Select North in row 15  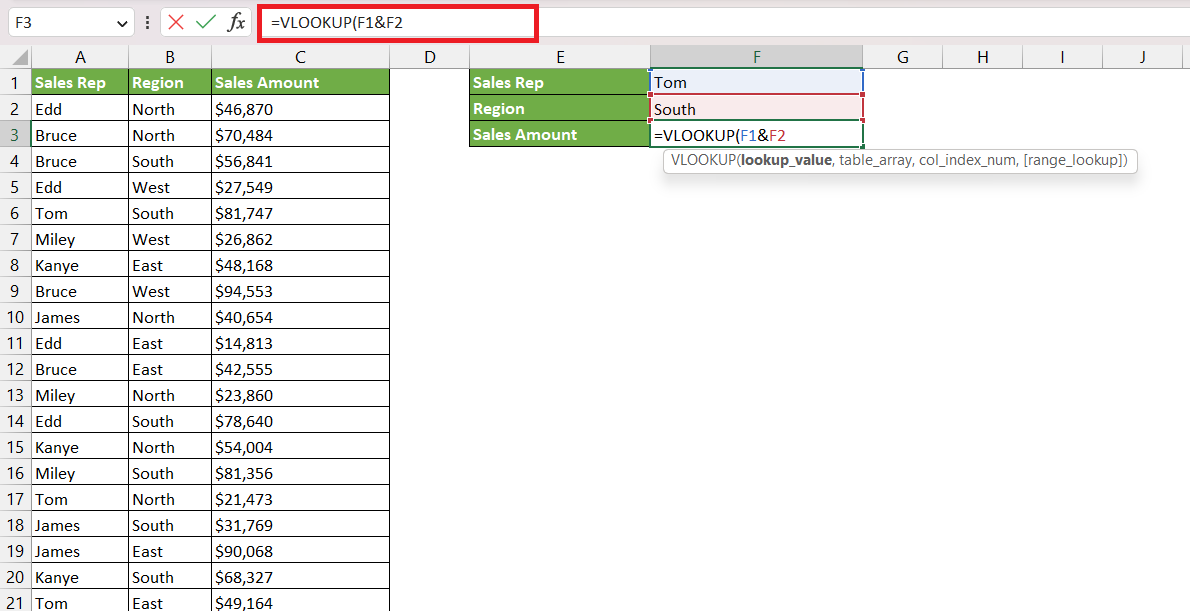coord(170,447)
